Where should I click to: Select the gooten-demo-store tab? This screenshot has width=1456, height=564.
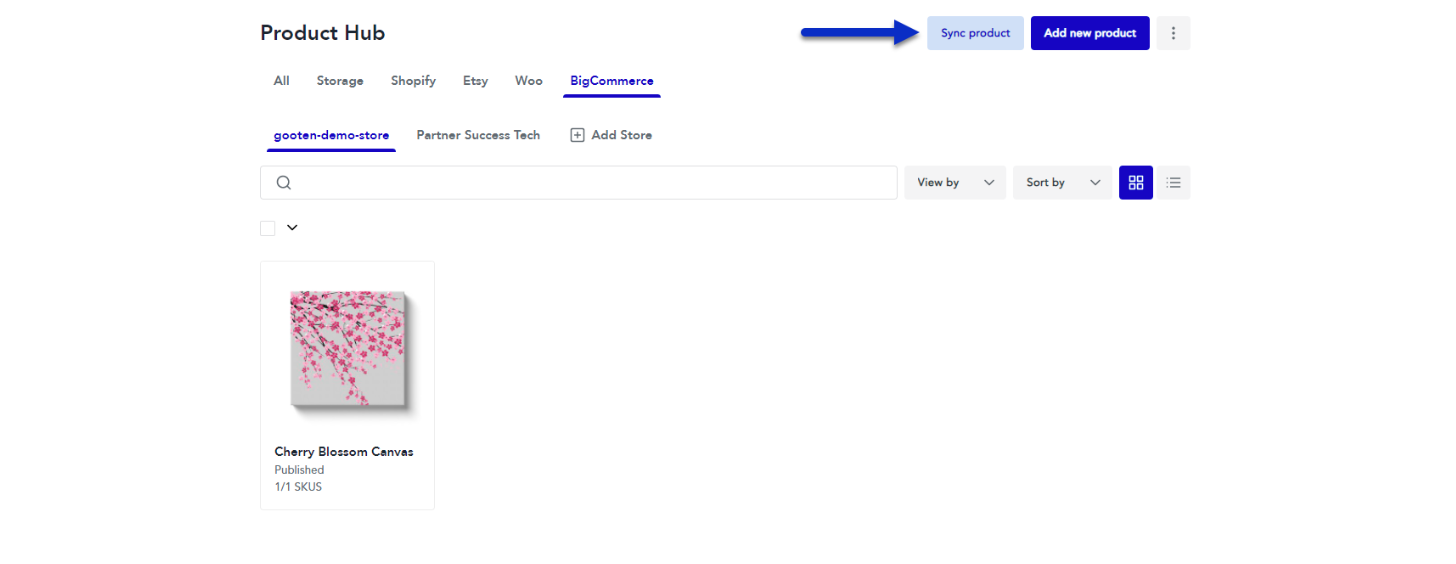(331, 135)
